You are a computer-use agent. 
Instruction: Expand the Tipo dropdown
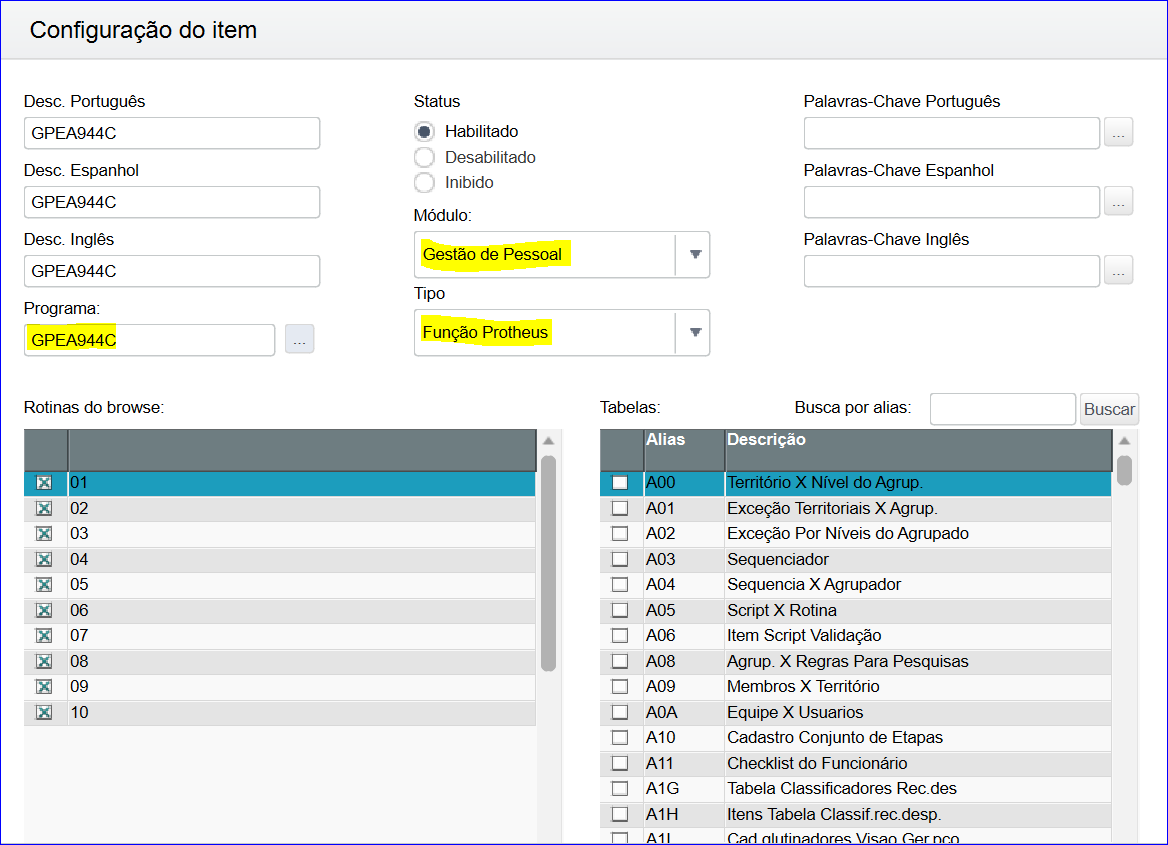695,333
